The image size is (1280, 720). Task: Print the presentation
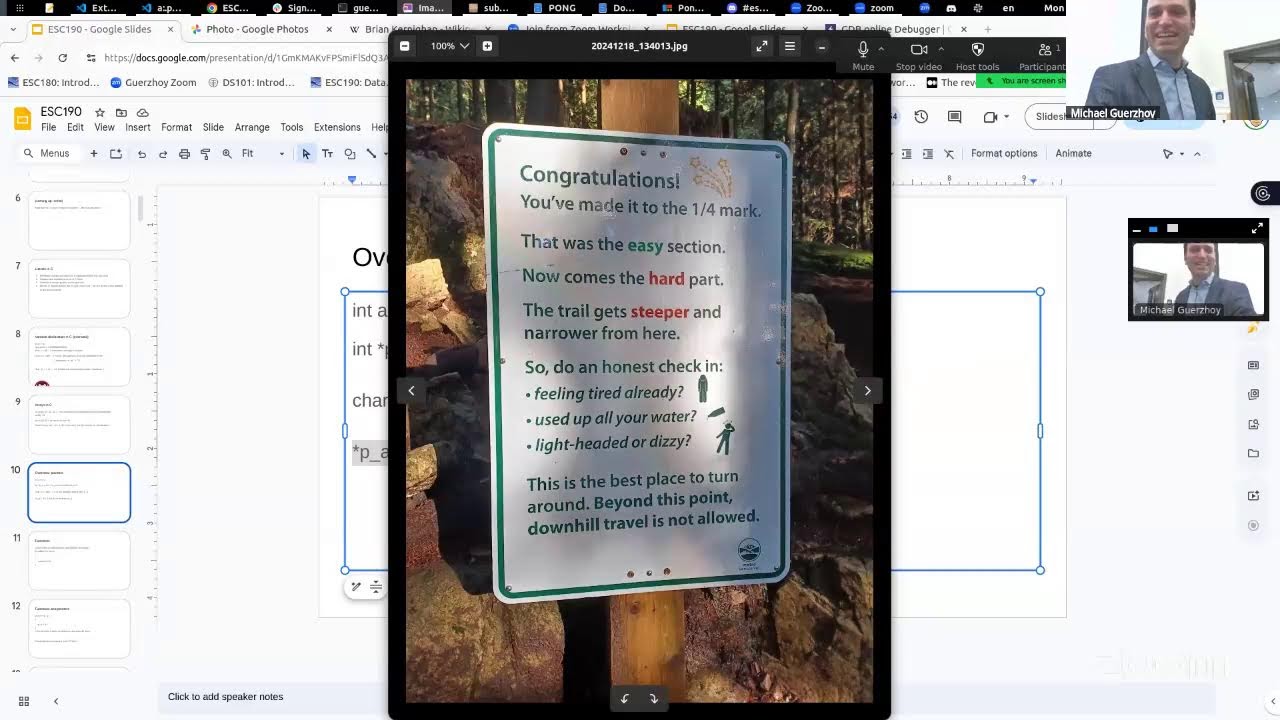coord(184,154)
